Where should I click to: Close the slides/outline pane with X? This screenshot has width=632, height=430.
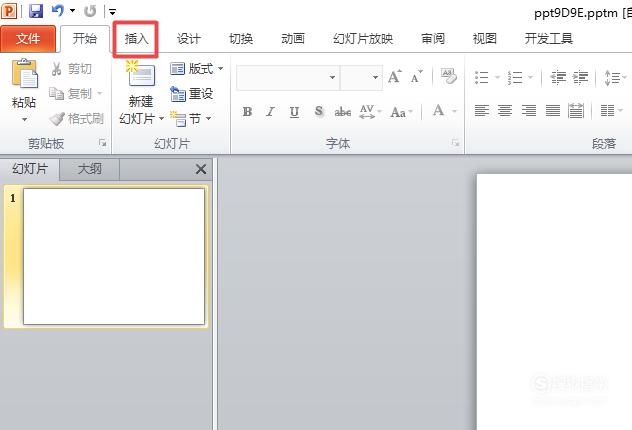(x=201, y=169)
